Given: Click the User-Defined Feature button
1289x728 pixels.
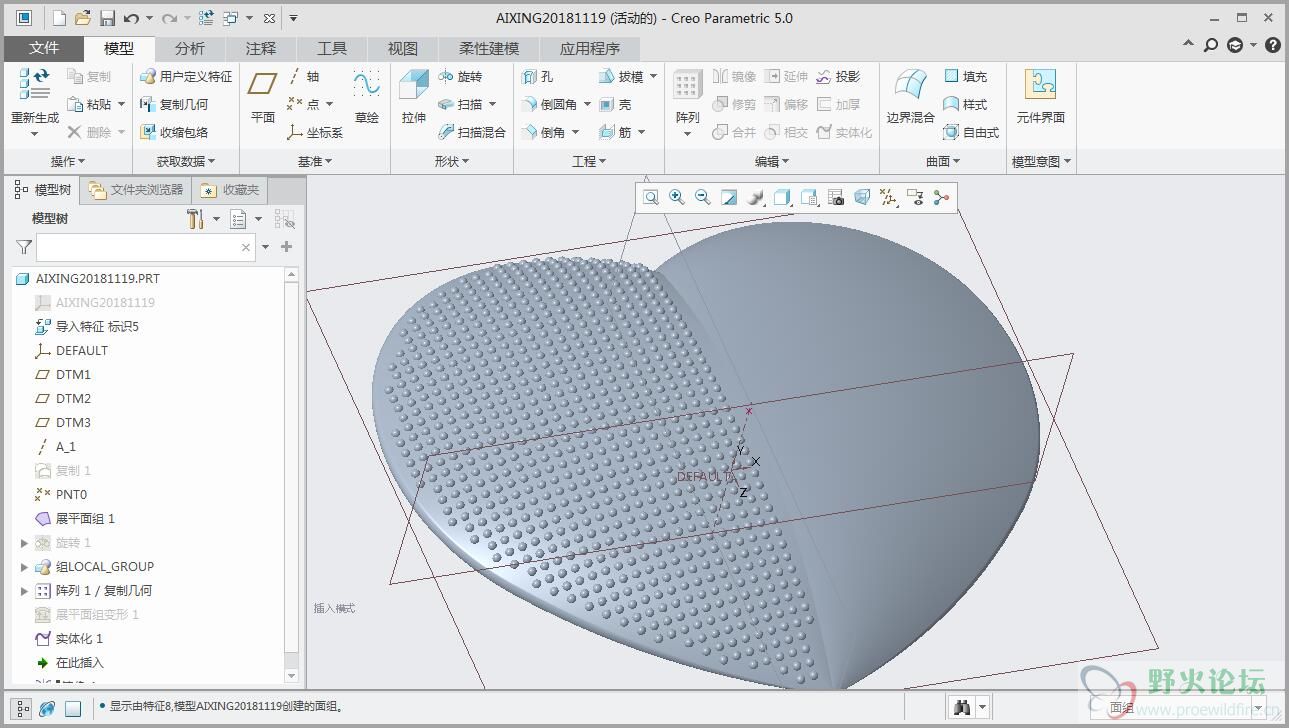Looking at the screenshot, I should pyautogui.click(x=186, y=76).
